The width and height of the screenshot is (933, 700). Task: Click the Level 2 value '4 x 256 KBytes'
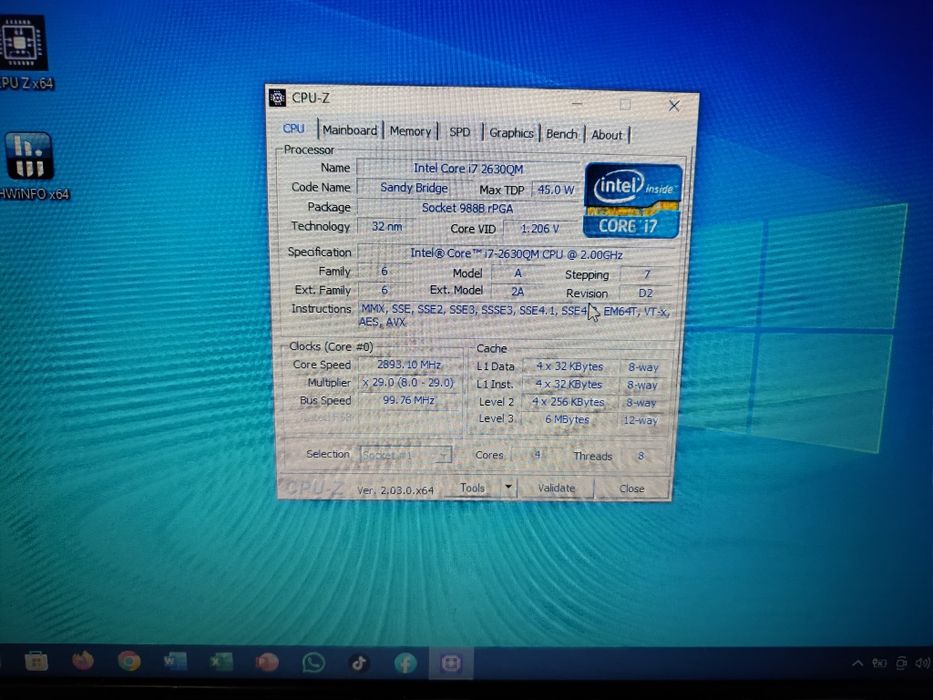pyautogui.click(x=568, y=402)
